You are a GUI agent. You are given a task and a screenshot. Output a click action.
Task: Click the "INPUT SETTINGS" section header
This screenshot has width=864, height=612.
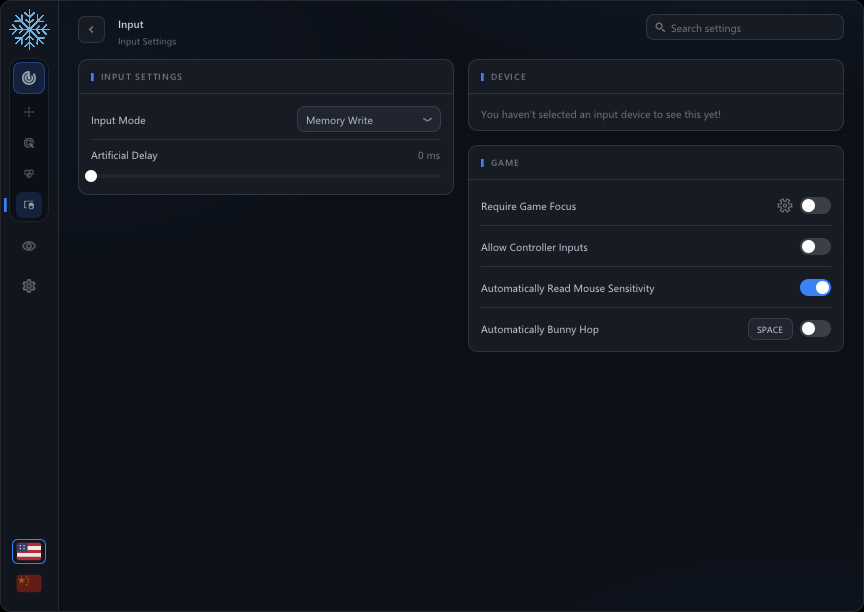(142, 77)
